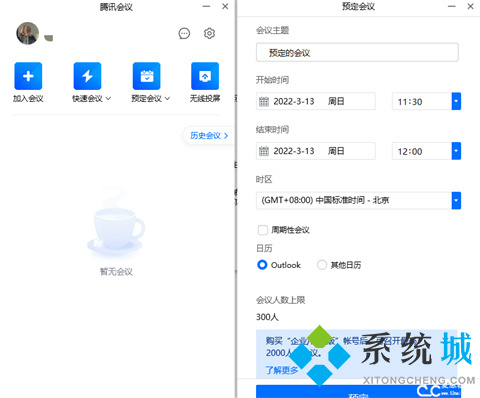Open the chat messages bubble icon

coord(184,33)
